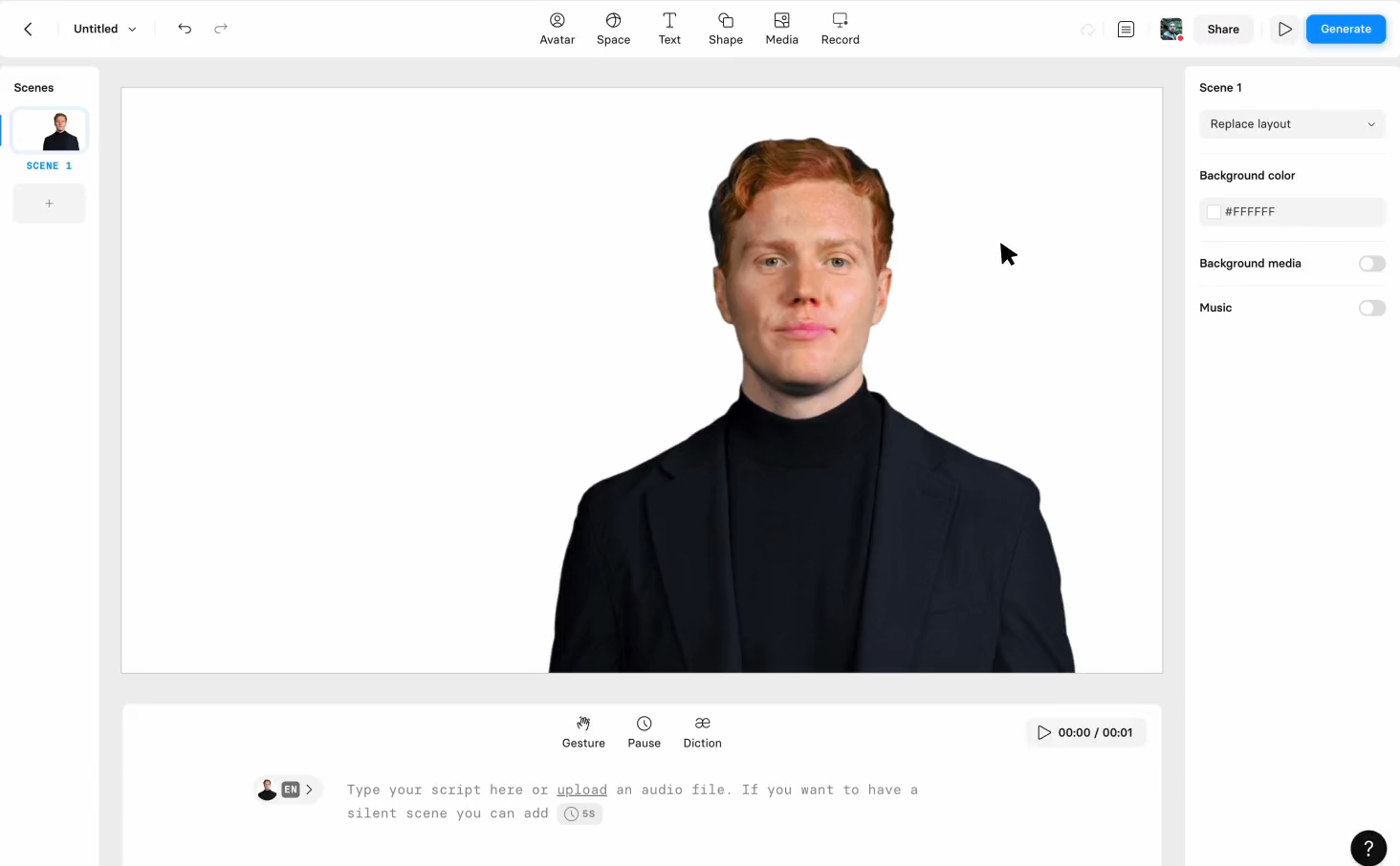Expand the Replace layout dropdown

[1291, 124]
